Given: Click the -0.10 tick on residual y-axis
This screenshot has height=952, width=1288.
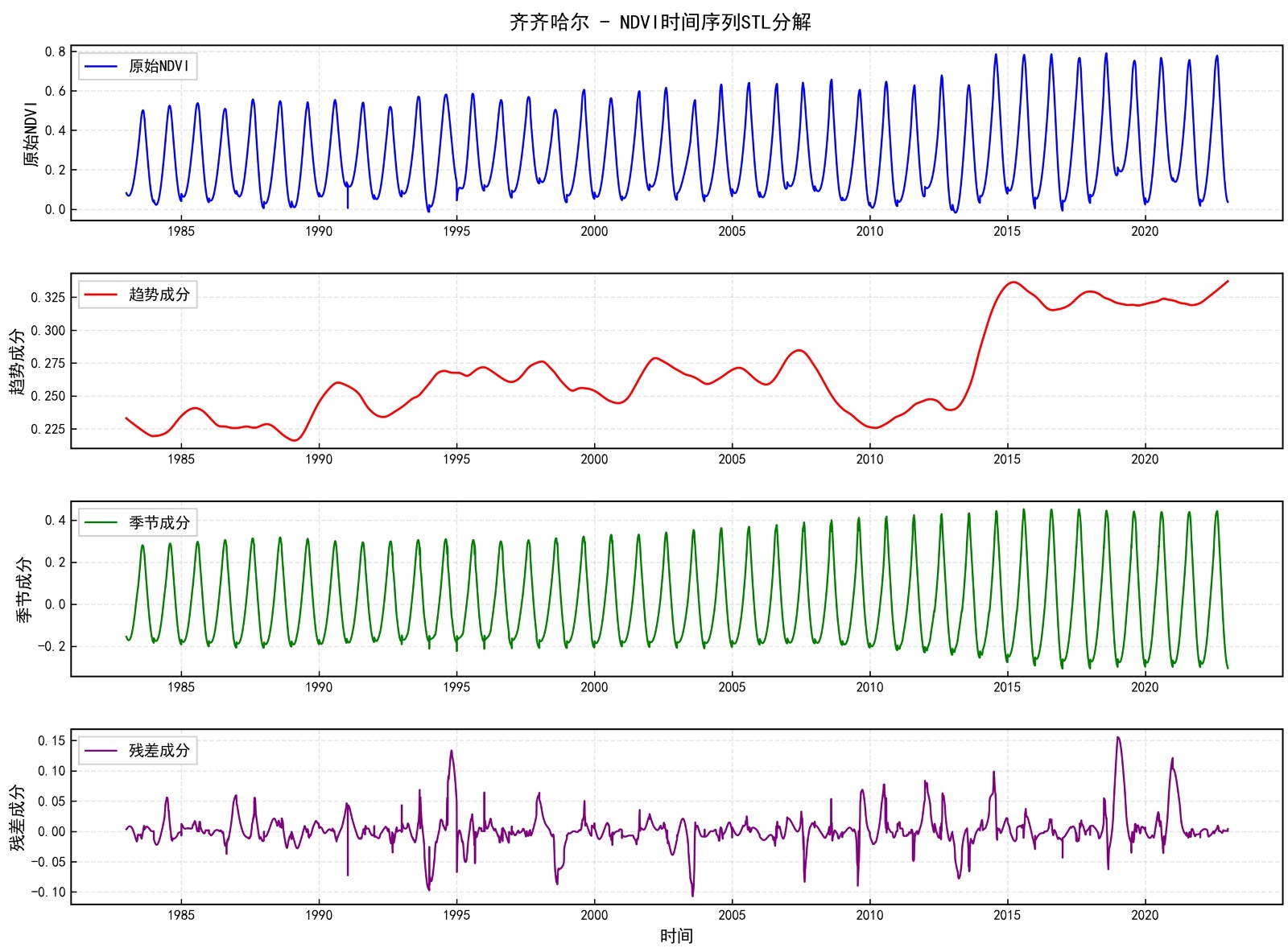Looking at the screenshot, I should point(48,892).
